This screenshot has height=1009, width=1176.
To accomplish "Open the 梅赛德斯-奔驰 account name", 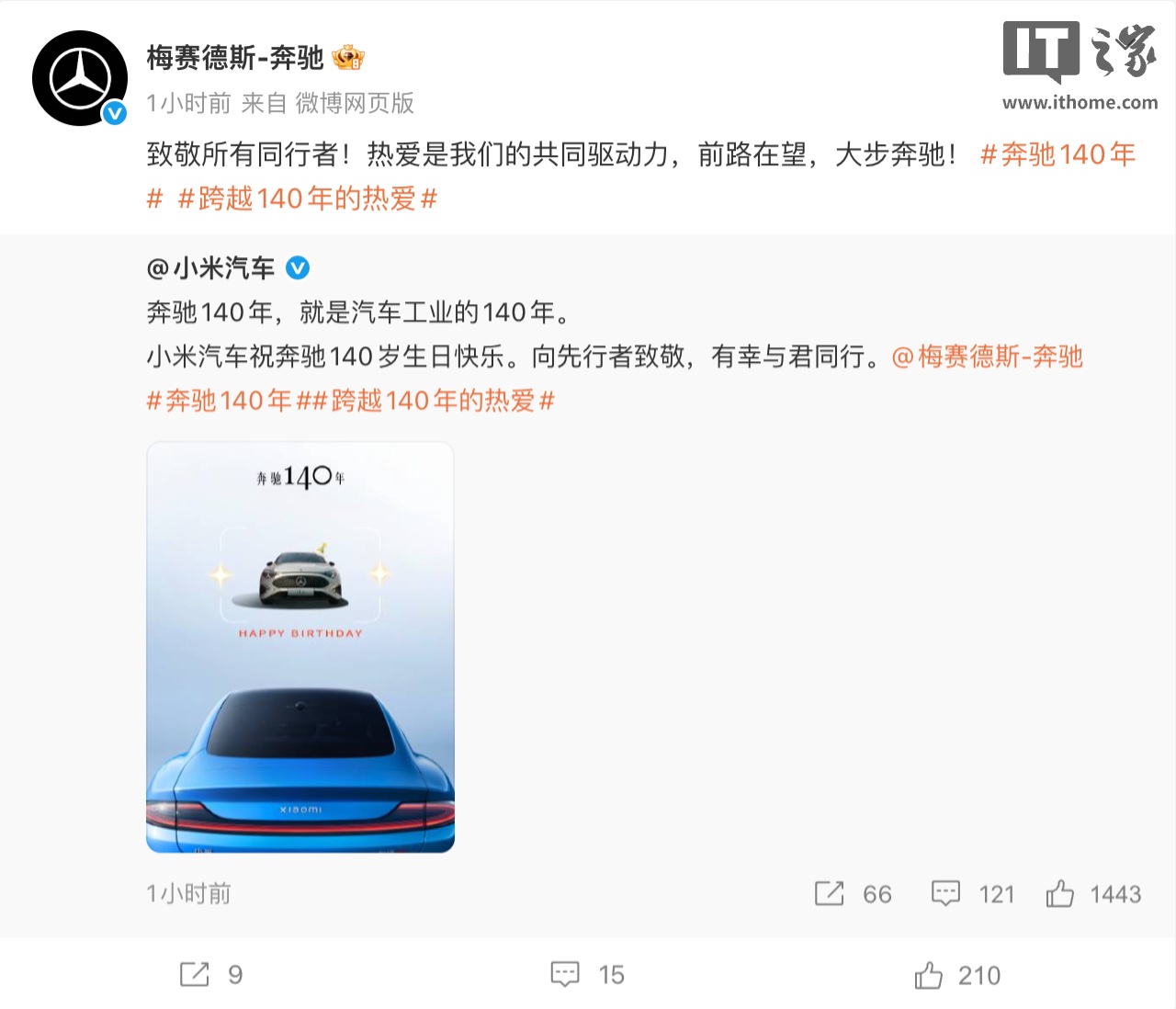I will (235, 58).
